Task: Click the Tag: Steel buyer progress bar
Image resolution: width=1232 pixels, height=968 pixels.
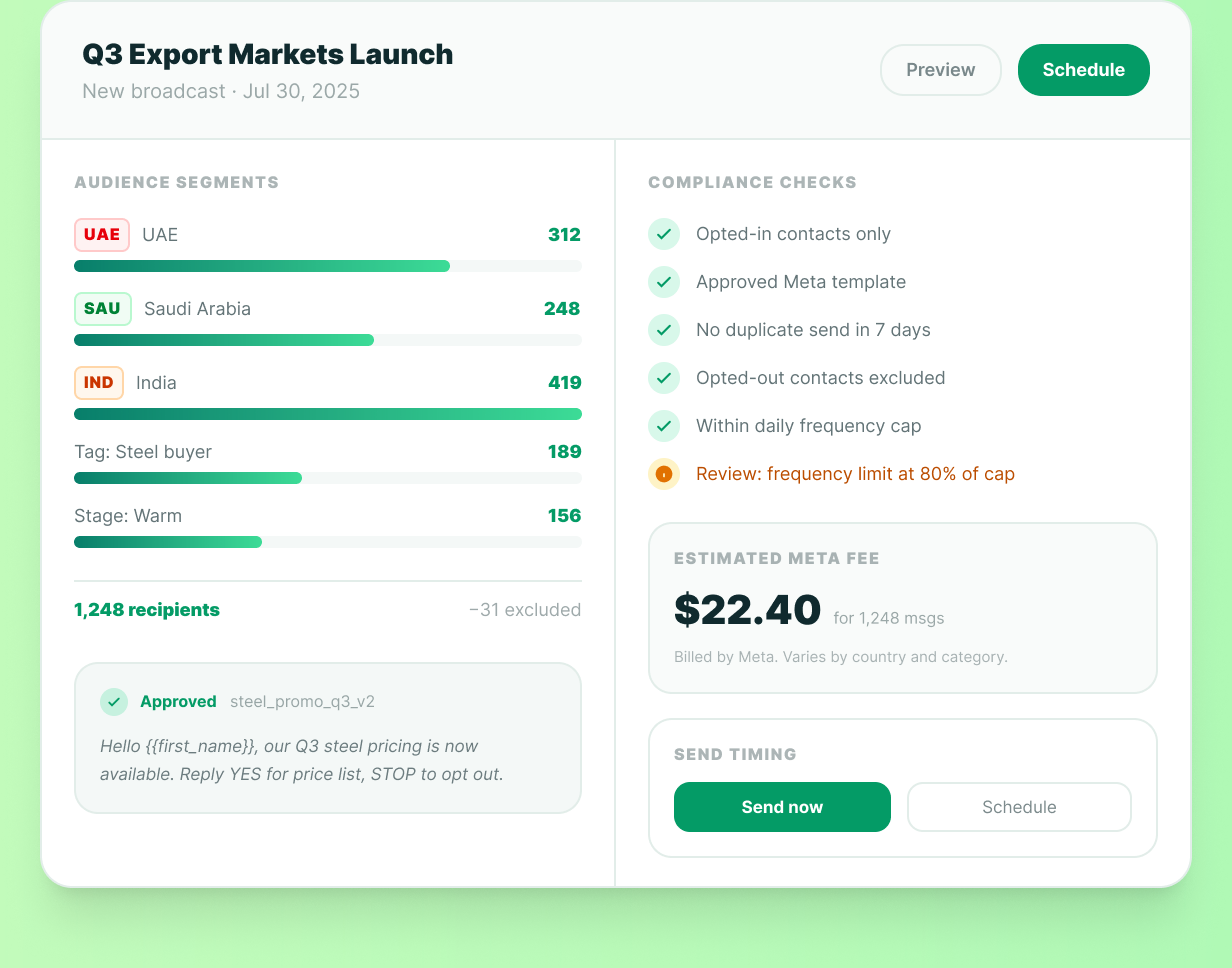Action: 328,478
